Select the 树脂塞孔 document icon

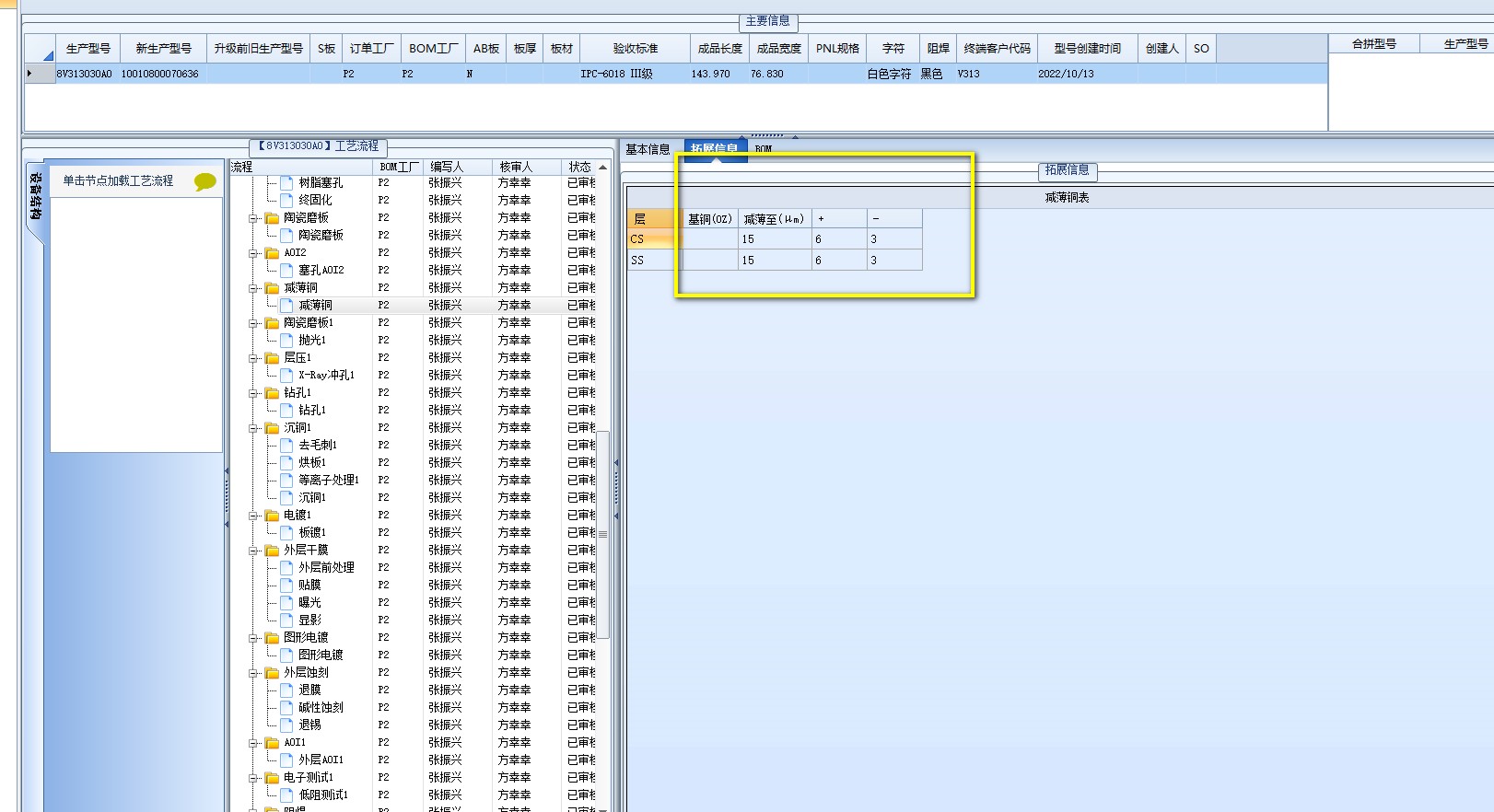pos(286,183)
